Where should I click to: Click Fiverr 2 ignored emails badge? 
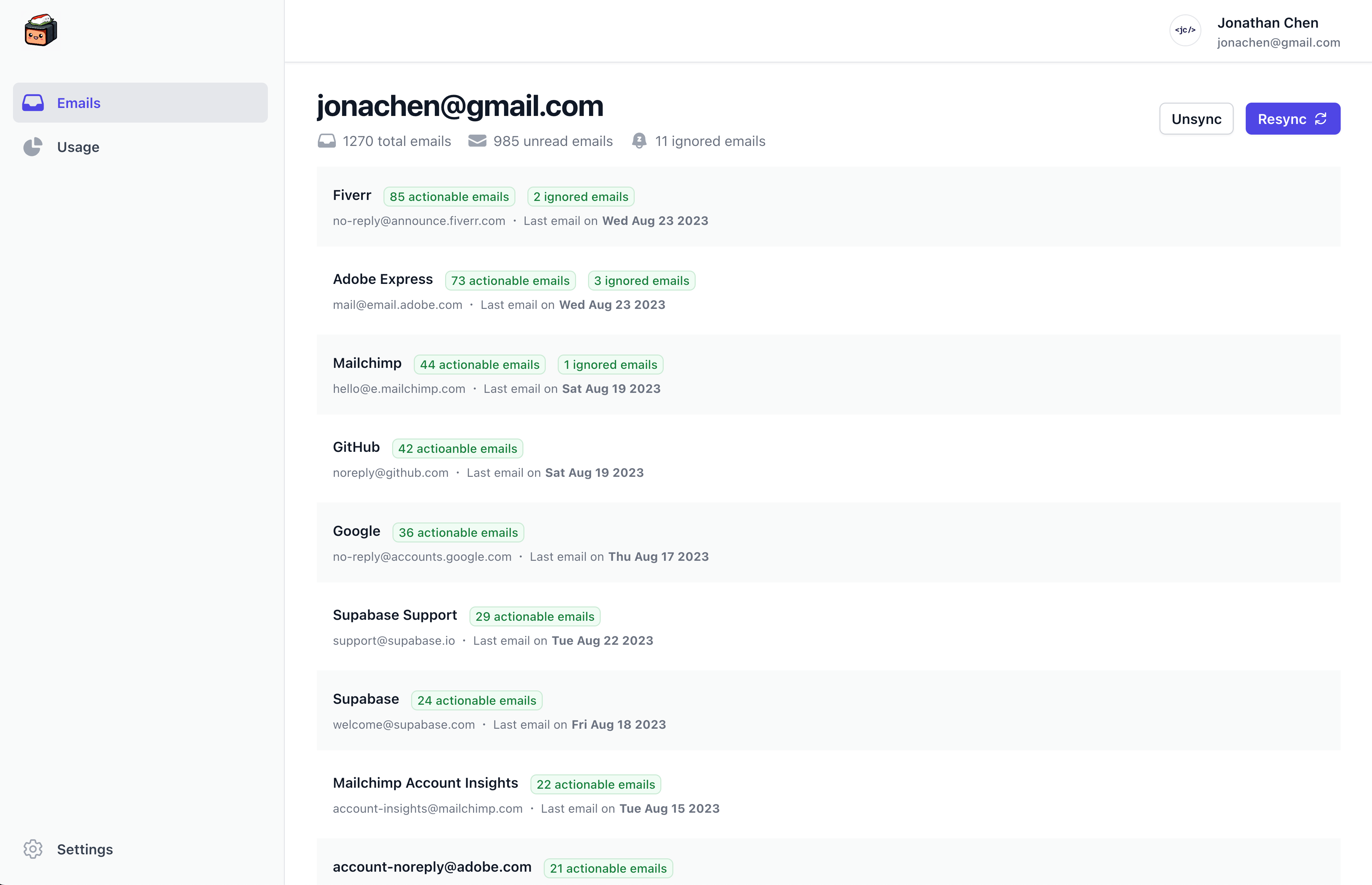581,197
